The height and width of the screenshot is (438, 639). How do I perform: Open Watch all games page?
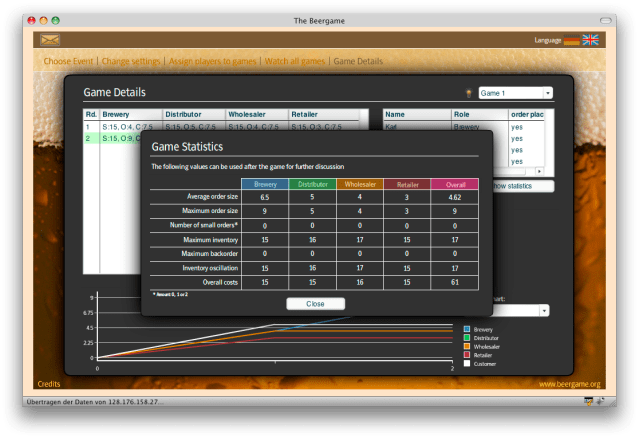coord(295,61)
